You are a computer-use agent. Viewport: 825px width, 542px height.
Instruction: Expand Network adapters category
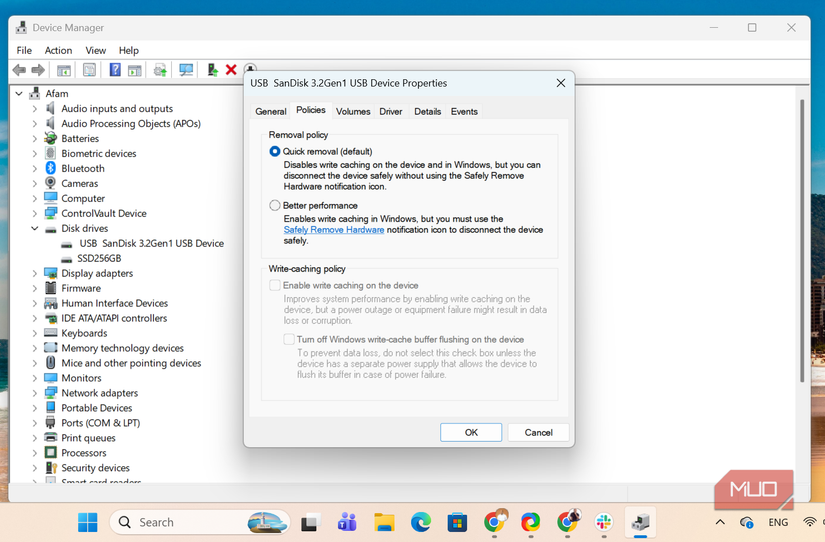[x=35, y=393]
